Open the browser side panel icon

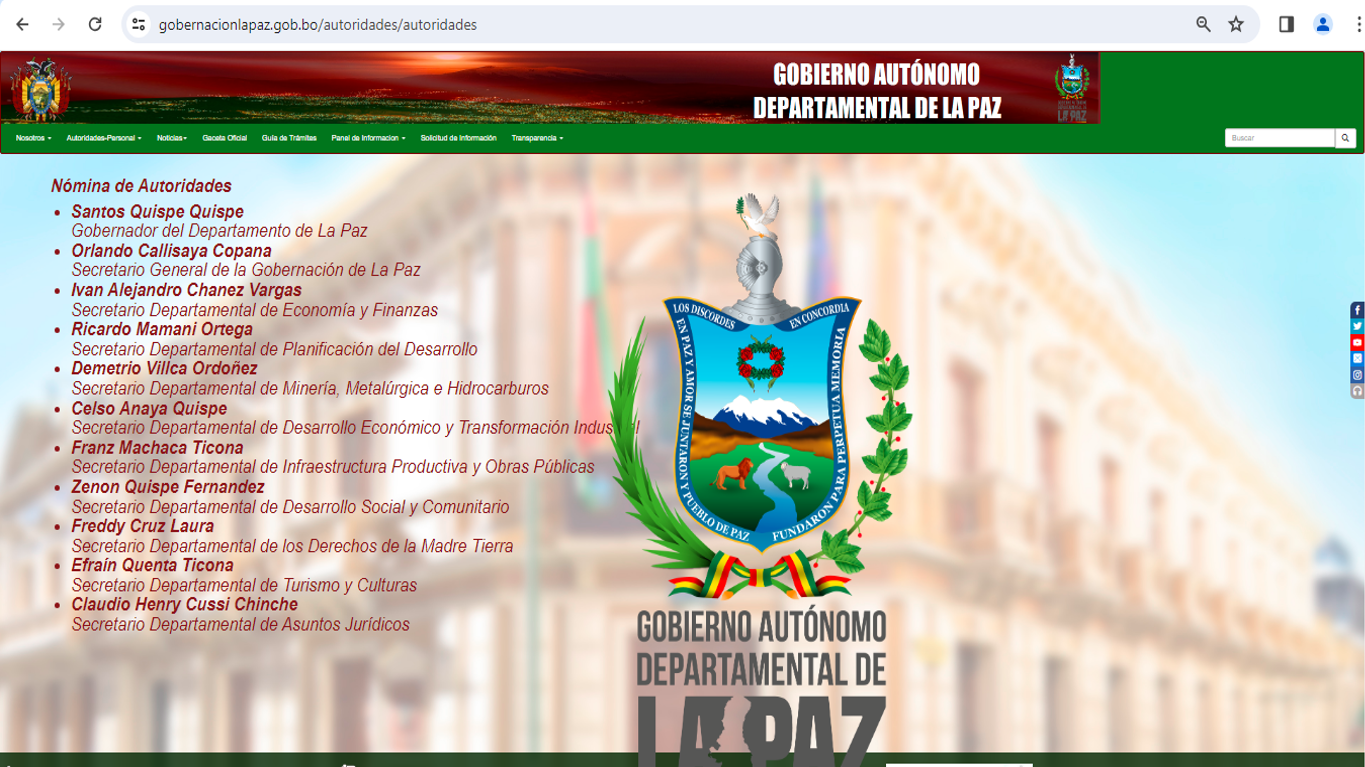click(x=1286, y=25)
